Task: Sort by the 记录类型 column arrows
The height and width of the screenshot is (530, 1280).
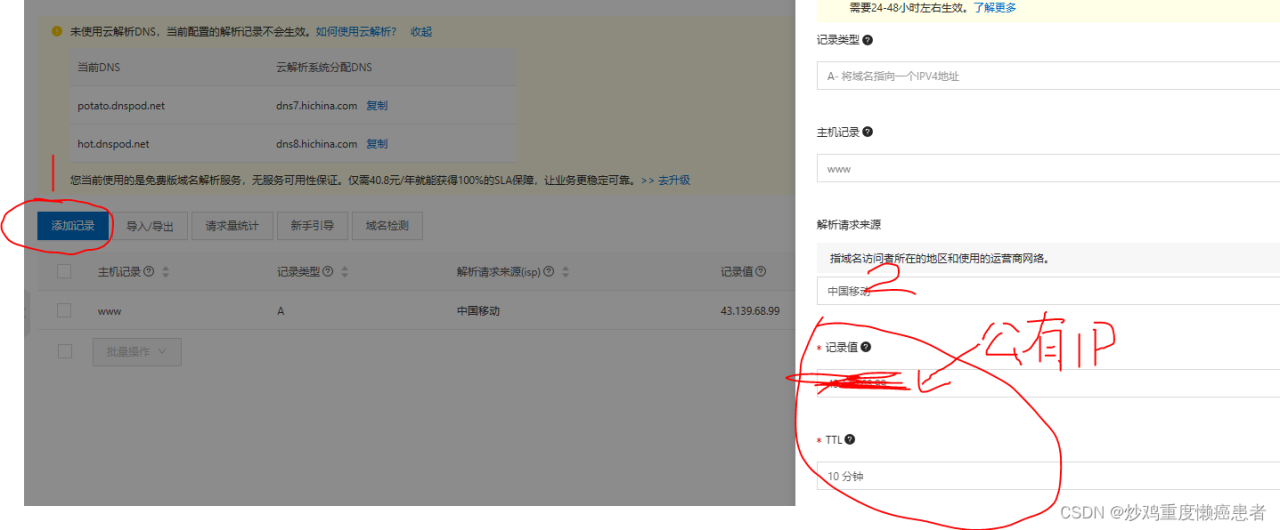Action: [346, 272]
